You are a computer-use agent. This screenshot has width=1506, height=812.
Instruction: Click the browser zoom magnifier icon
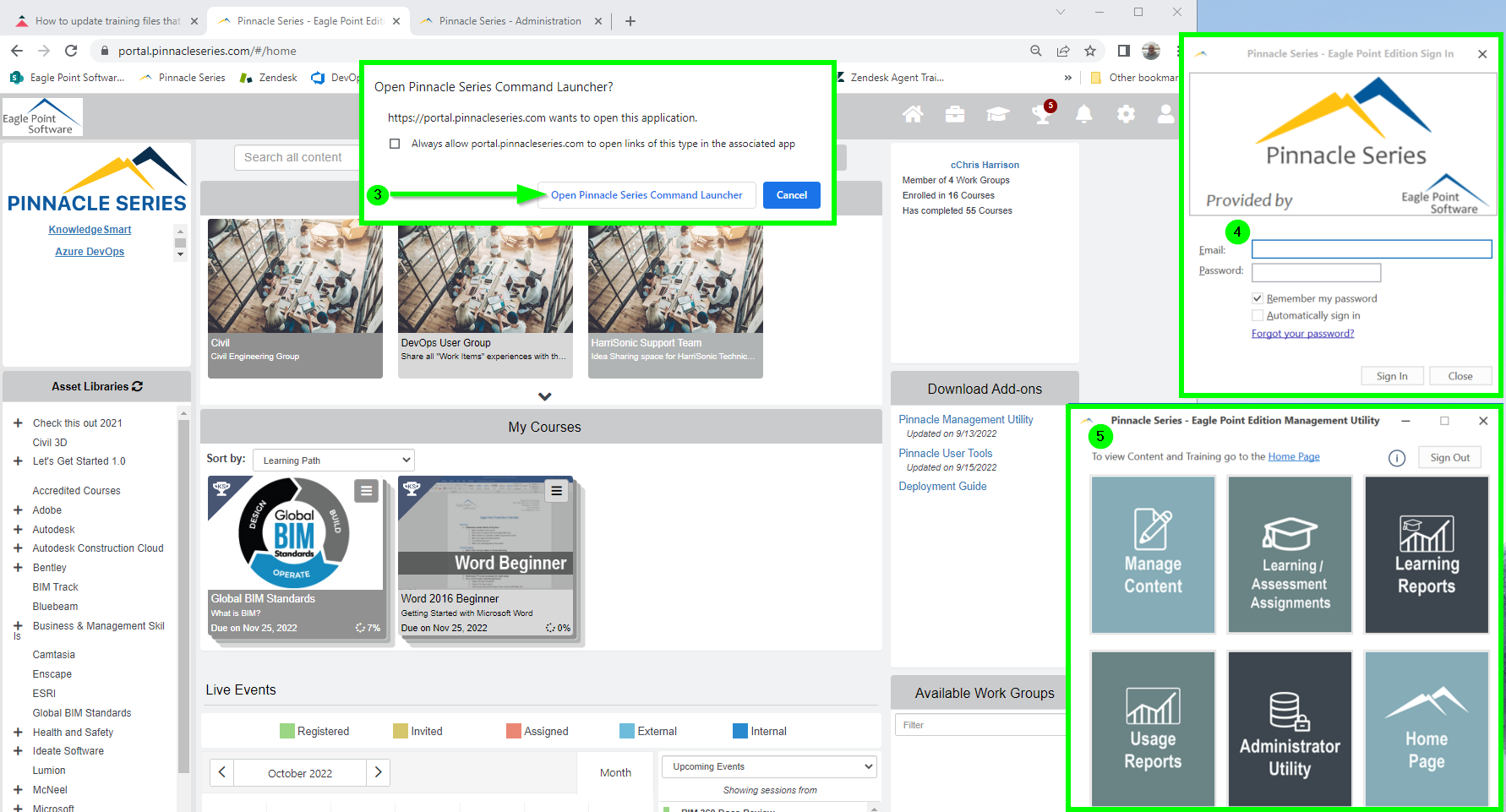[1036, 51]
